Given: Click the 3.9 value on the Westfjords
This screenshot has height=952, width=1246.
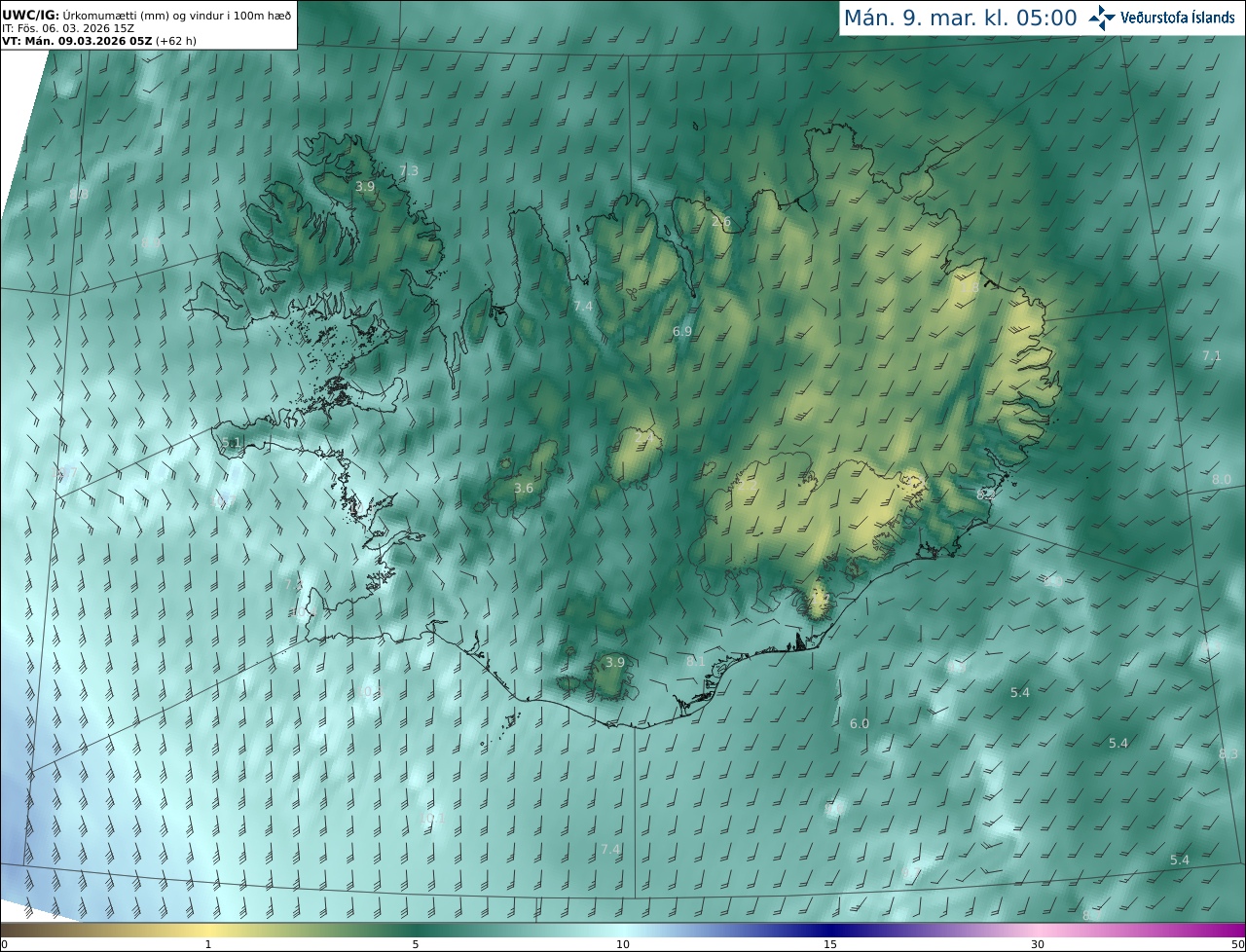Looking at the screenshot, I should pyautogui.click(x=365, y=186).
